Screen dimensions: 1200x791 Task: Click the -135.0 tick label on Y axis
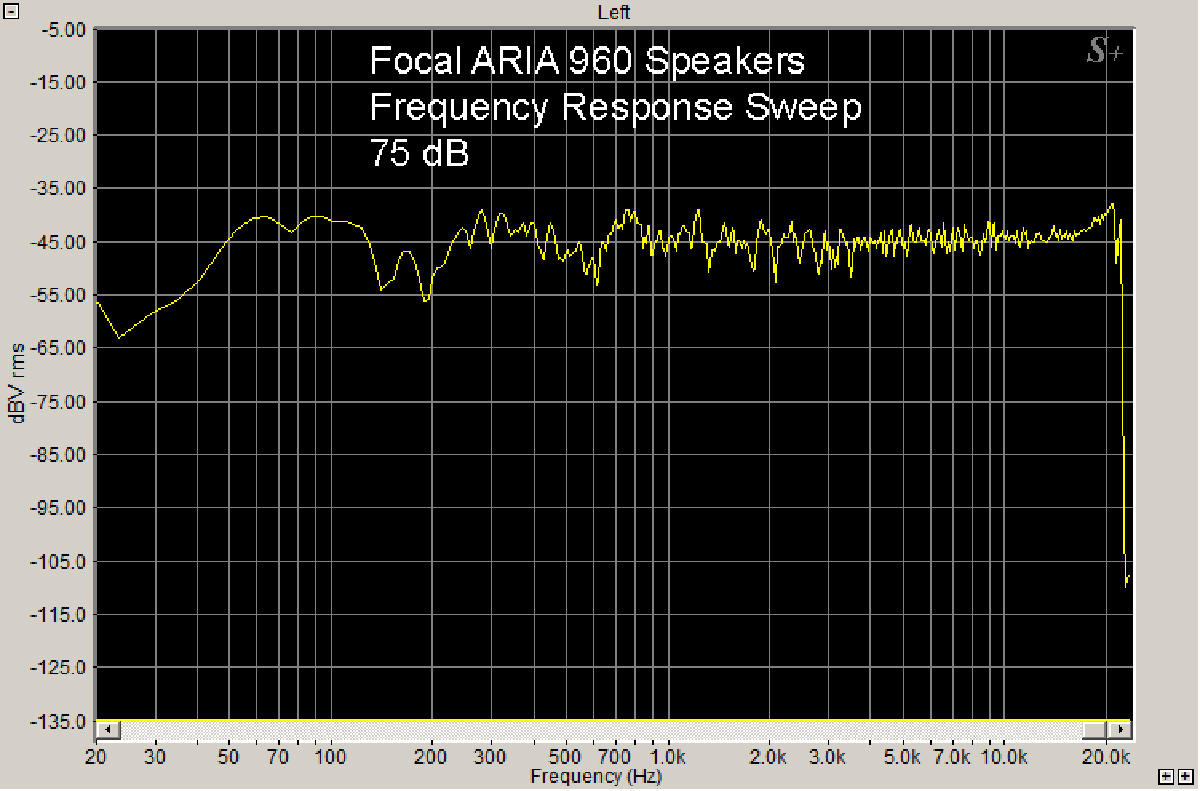pos(62,721)
